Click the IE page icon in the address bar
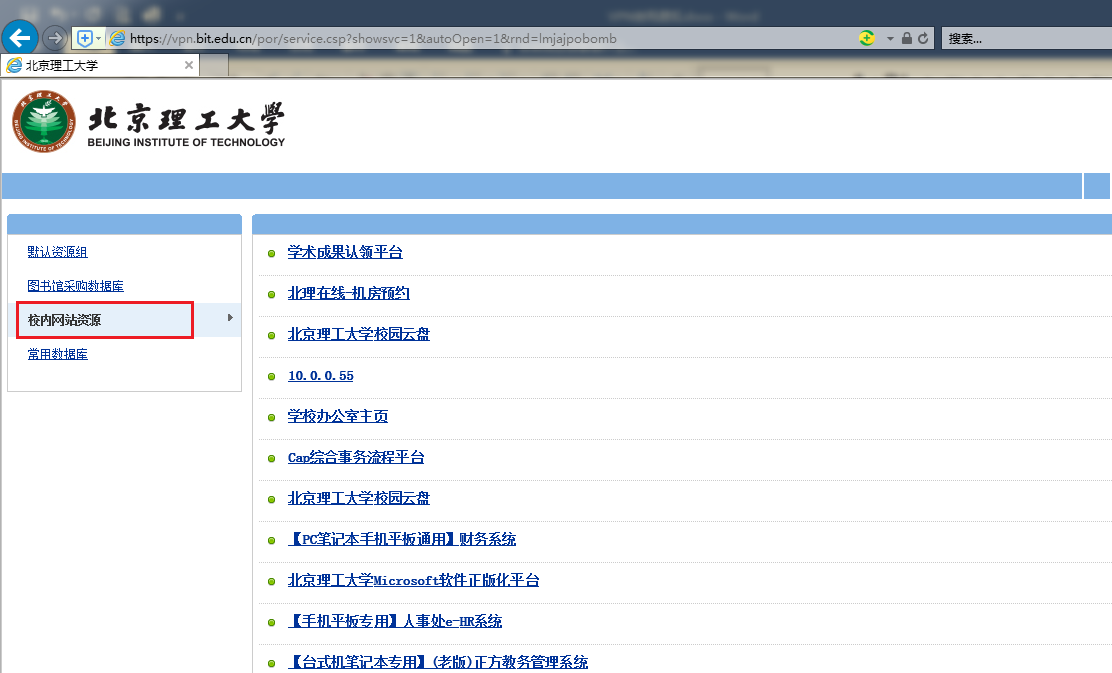Viewport: 1112px width, 673px height. coord(118,38)
